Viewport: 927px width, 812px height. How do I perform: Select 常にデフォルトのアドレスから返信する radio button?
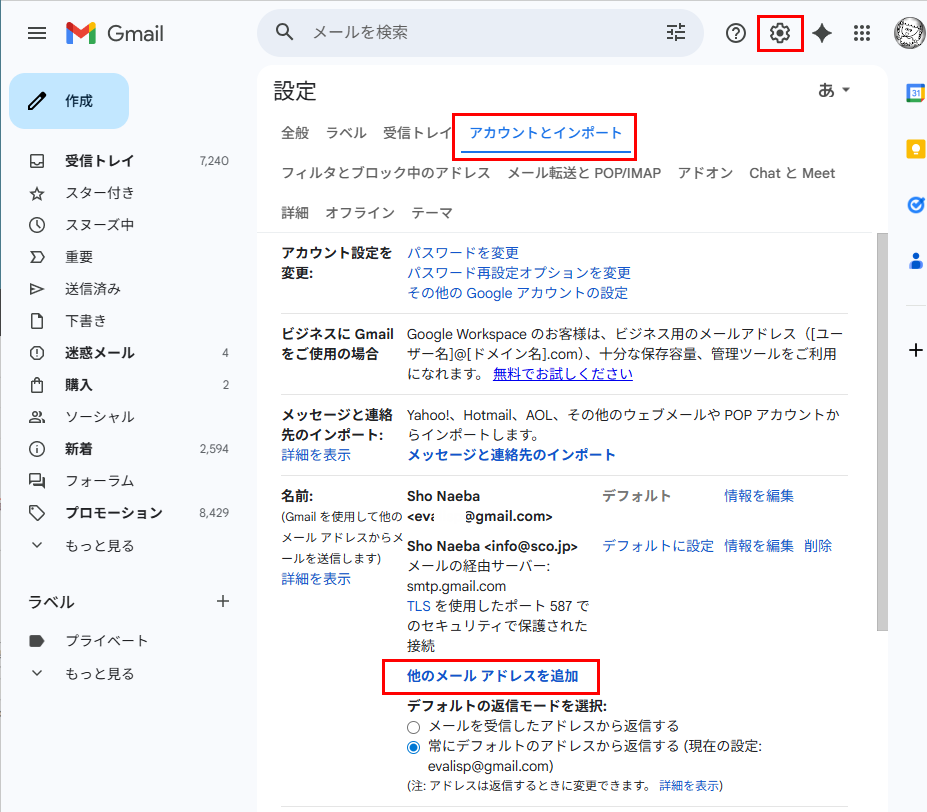pyautogui.click(x=413, y=748)
